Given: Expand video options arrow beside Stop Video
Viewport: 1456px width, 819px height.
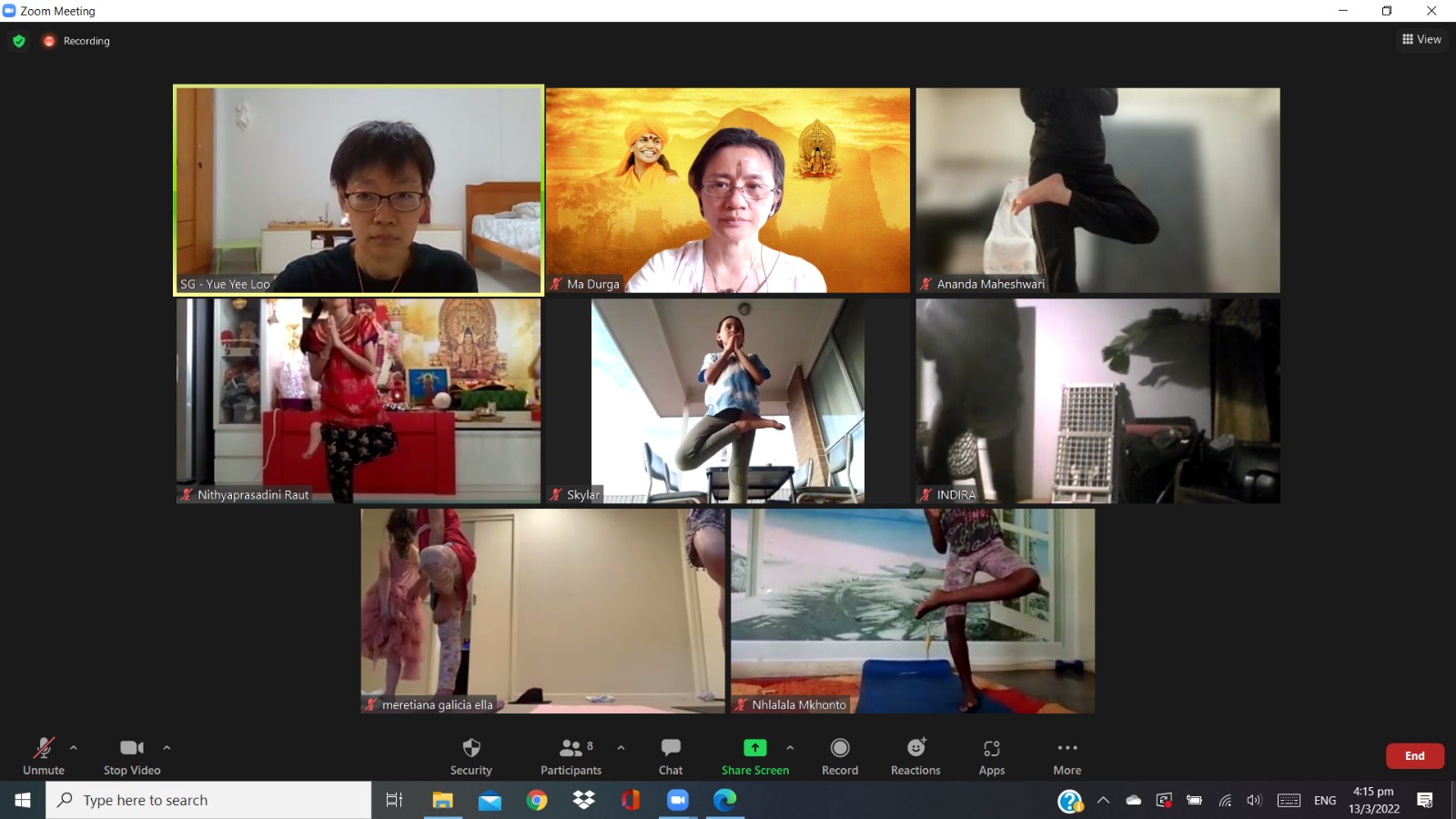Looking at the screenshot, I should pos(167,748).
